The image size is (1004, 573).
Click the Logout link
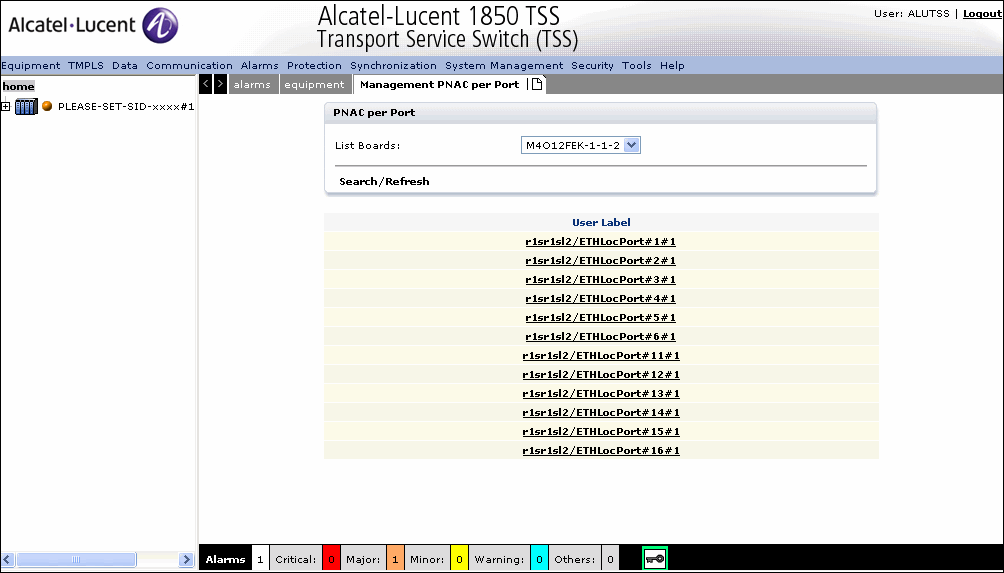coord(982,13)
